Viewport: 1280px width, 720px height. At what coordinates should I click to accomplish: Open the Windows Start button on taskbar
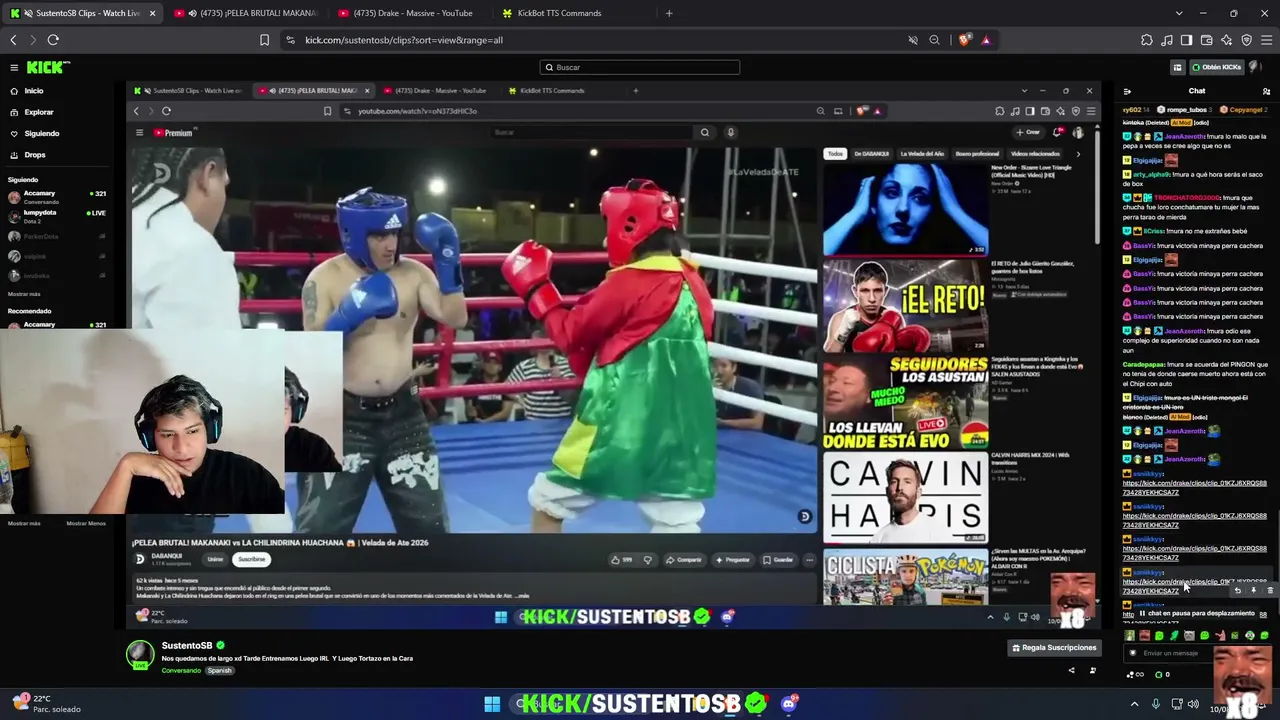pos(492,704)
